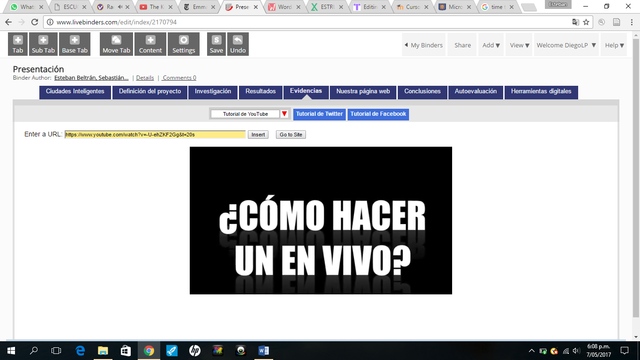Open the Help menu
This screenshot has width=640, height=360.
(x=614, y=45)
